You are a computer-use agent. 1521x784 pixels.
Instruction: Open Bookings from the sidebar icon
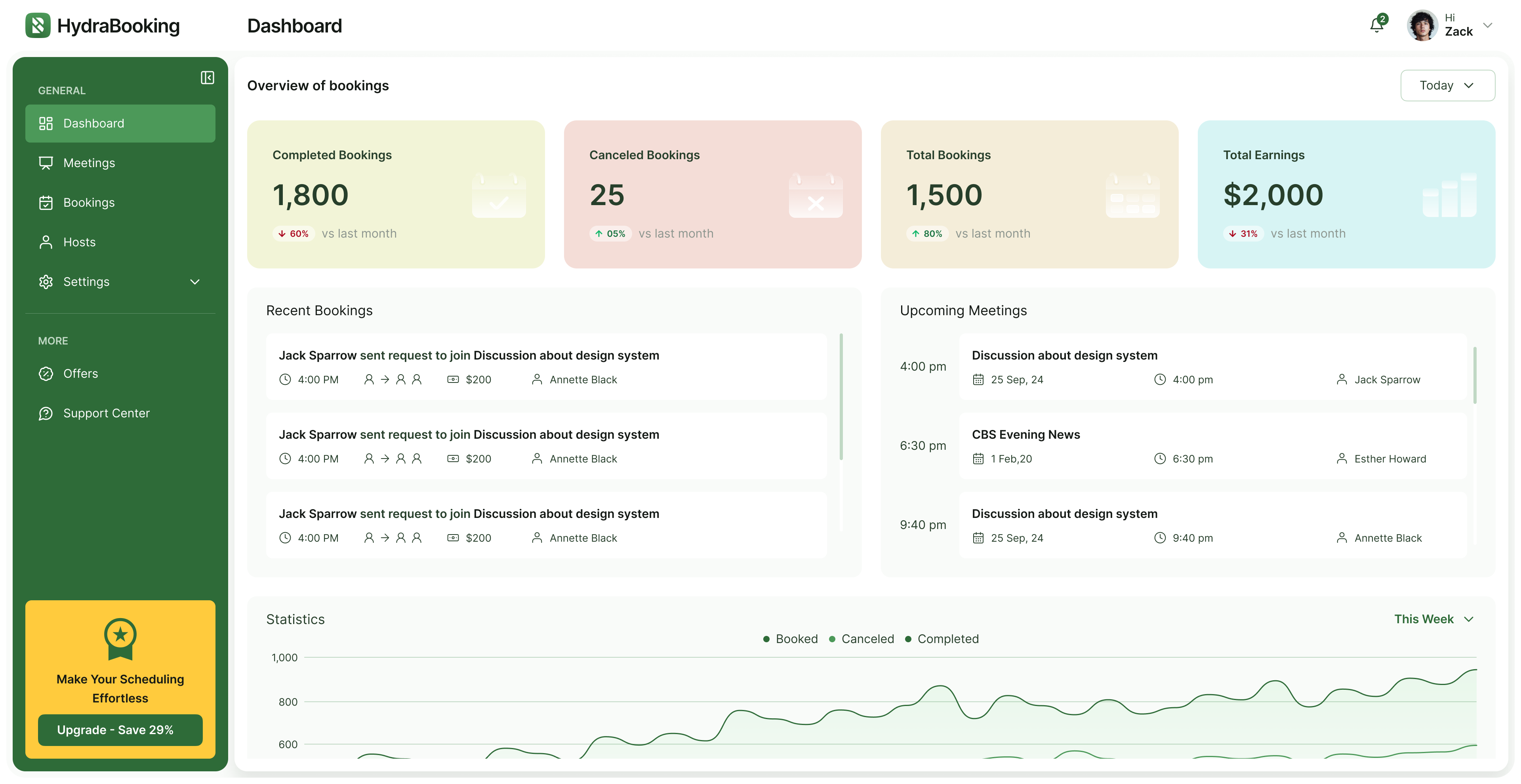[46, 202]
